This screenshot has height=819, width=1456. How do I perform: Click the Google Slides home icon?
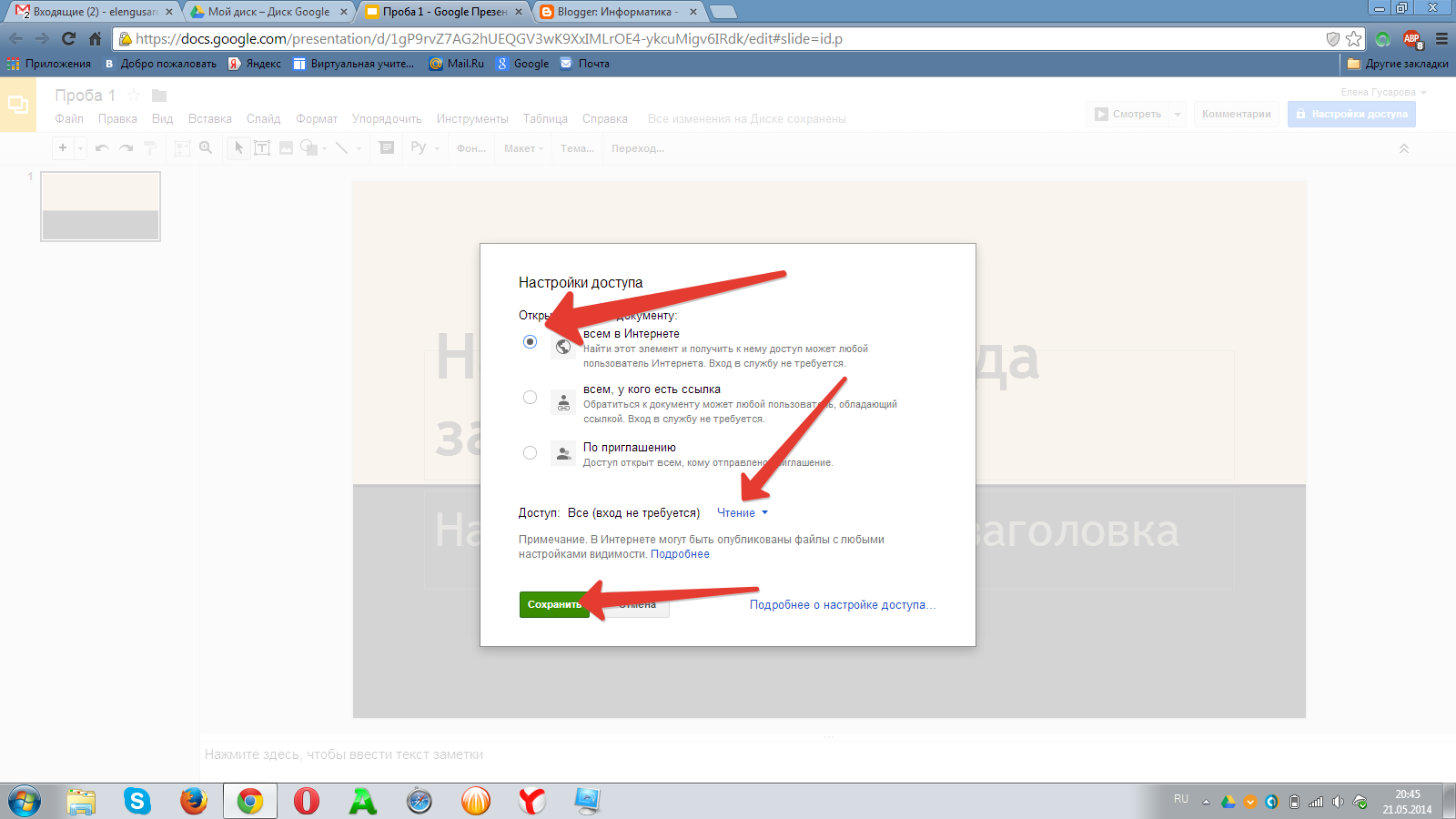click(x=18, y=105)
